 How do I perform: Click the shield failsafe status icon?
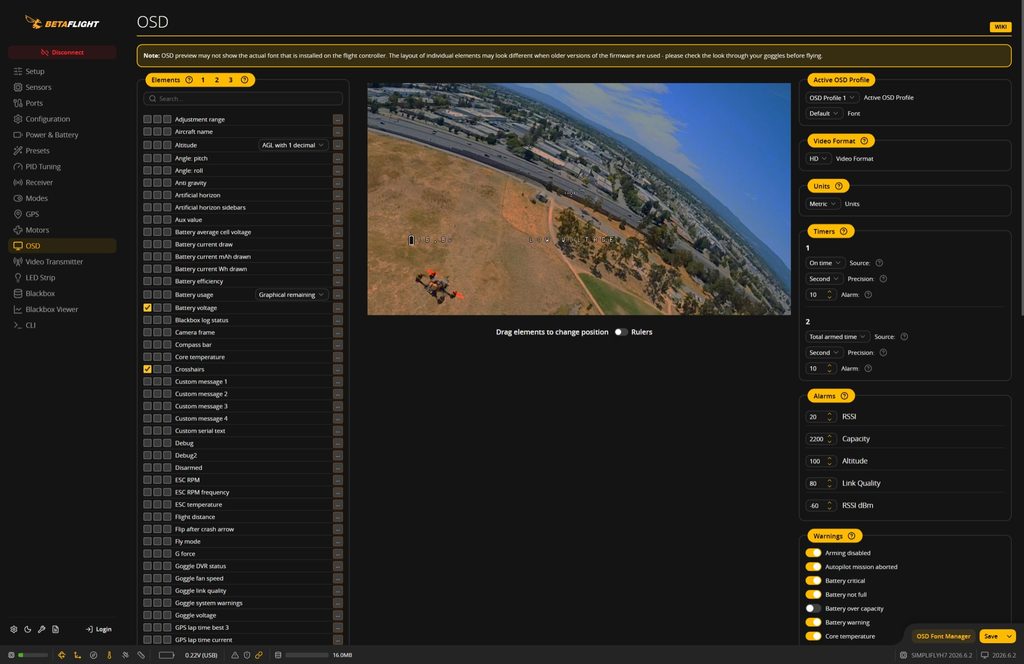247,655
